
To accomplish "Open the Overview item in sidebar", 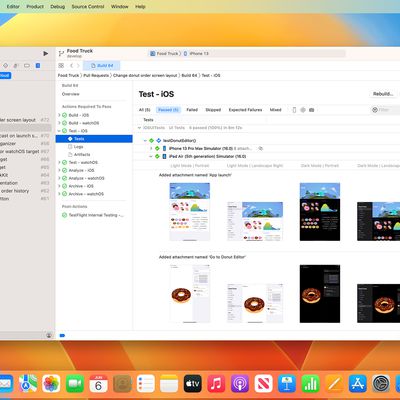I will [71, 94].
